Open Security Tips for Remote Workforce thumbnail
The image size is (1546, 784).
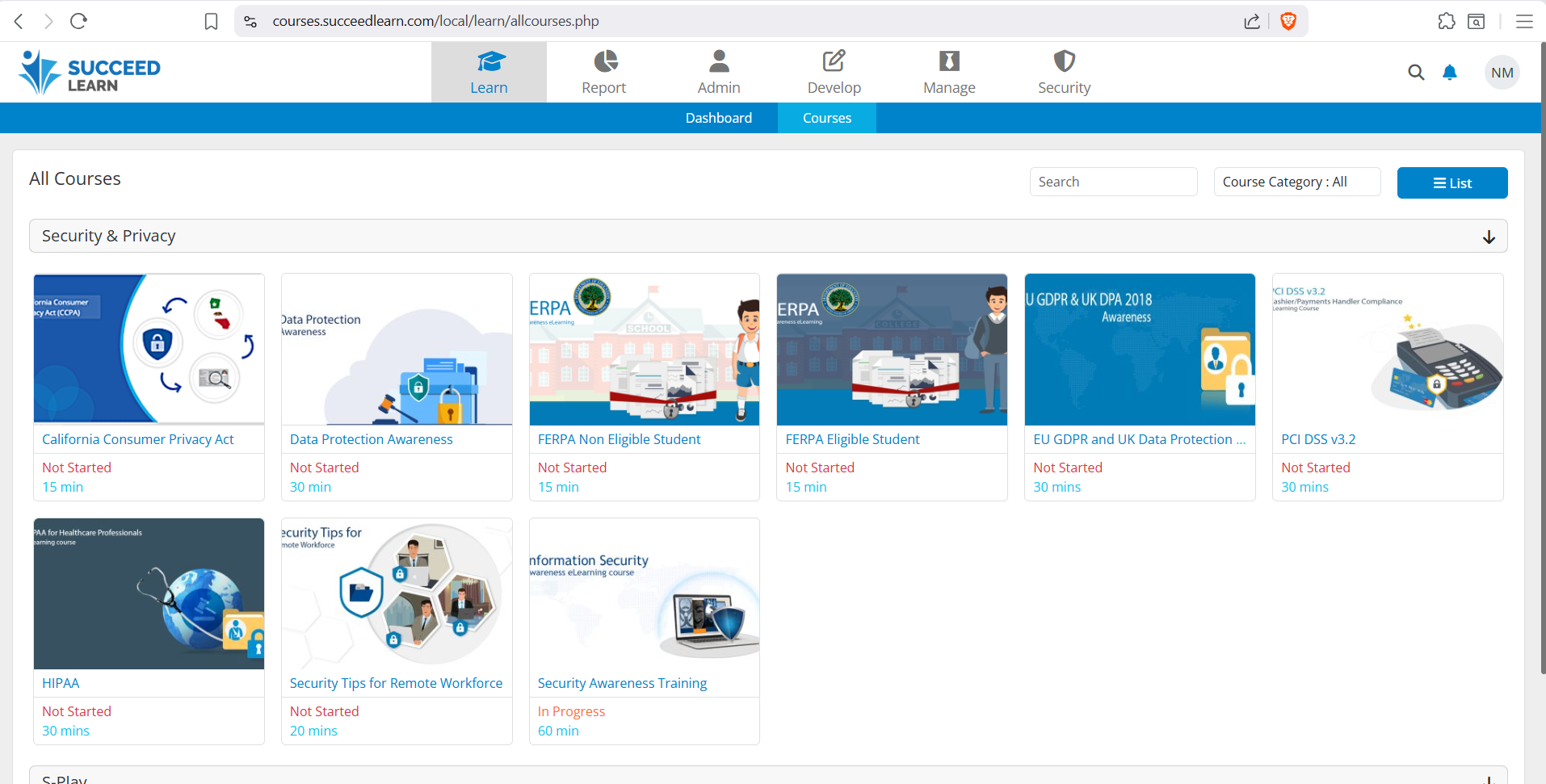397,593
